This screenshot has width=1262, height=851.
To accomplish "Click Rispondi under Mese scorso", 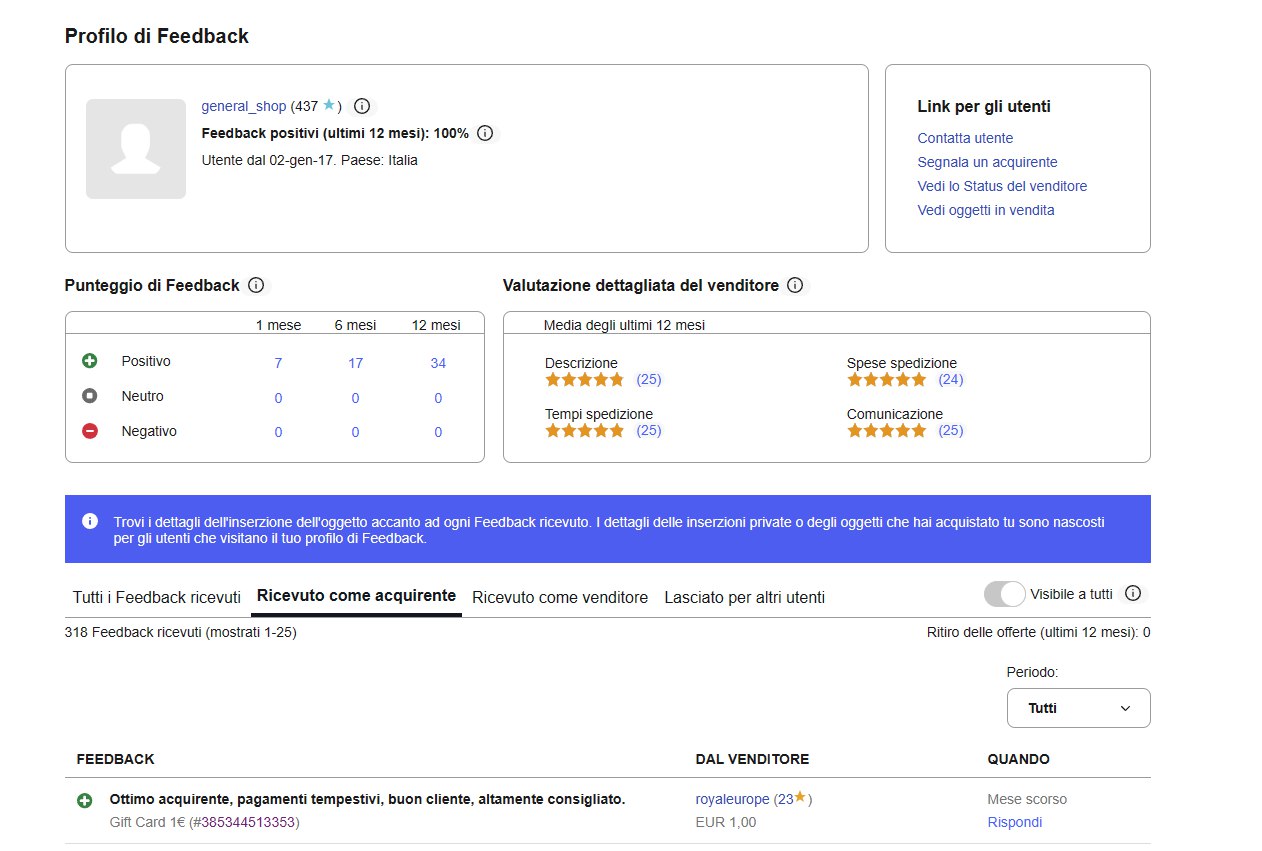I will 1014,822.
